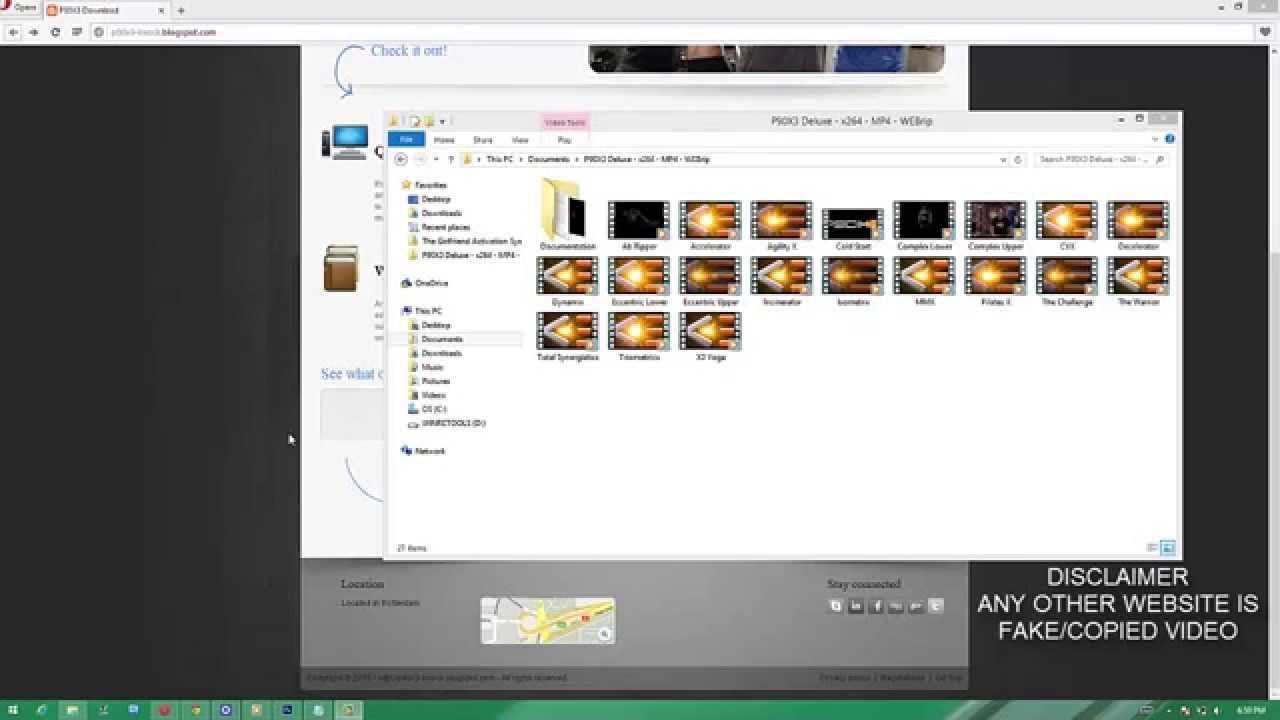Switch Explorer to details view
1280x720 pixels.
[x=1152, y=548]
